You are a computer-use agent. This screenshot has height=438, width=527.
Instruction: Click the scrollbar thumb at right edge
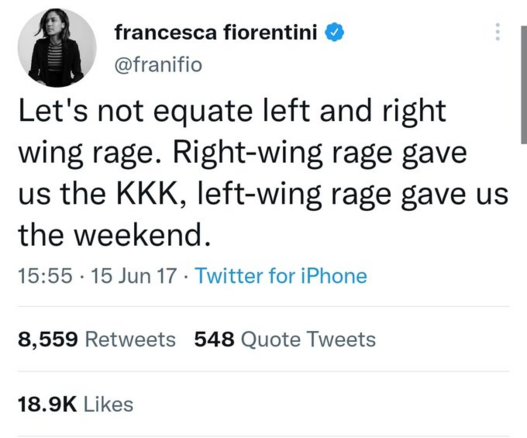524,85
